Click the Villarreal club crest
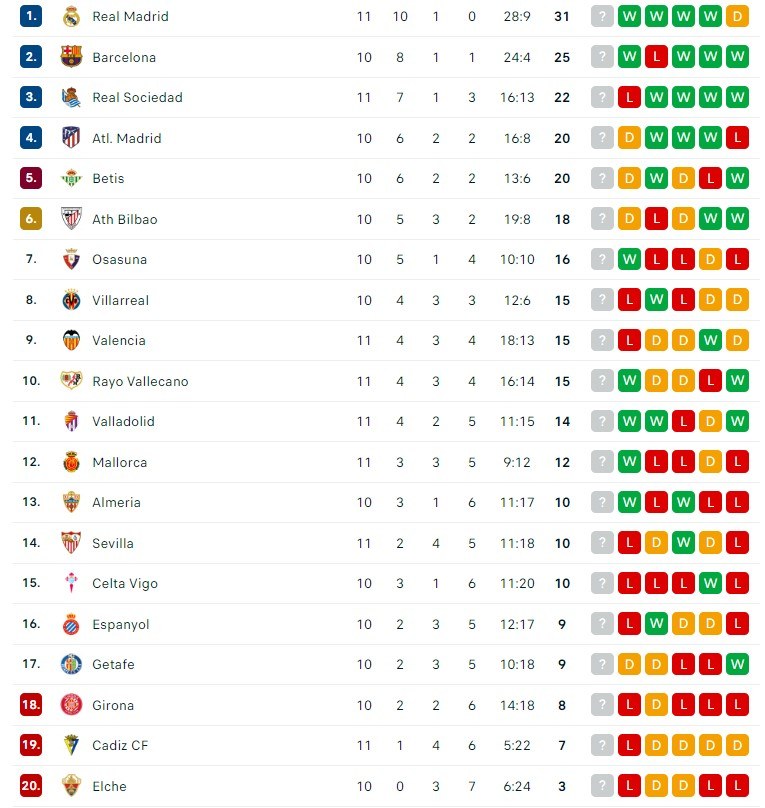 pyautogui.click(x=71, y=300)
